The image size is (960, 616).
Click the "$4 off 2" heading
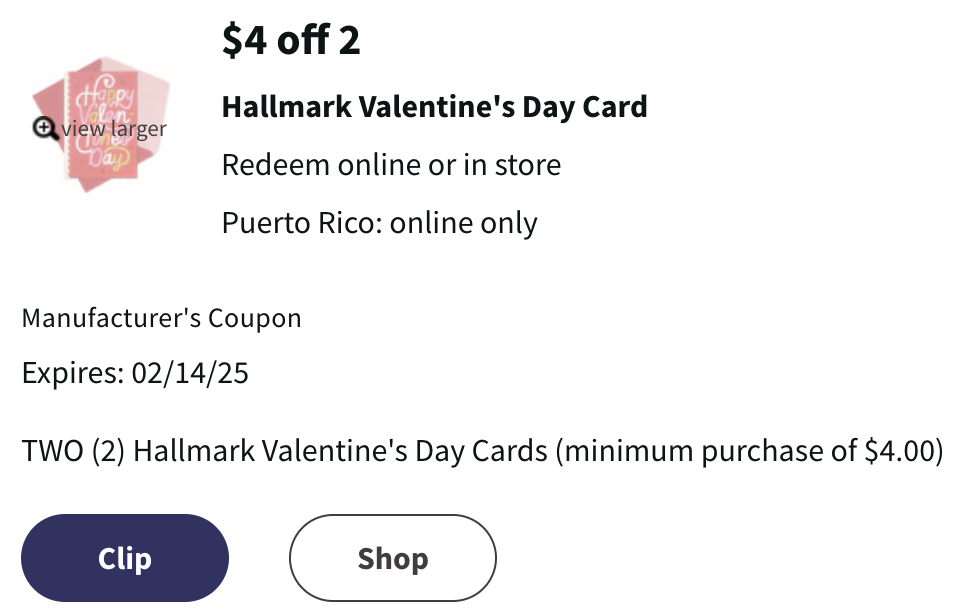tap(291, 41)
